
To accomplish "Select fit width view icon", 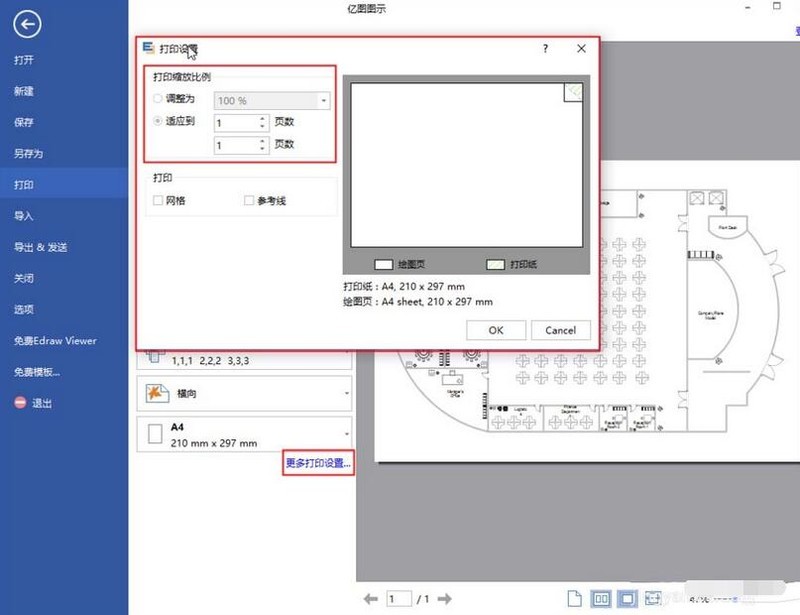I will click(653, 599).
